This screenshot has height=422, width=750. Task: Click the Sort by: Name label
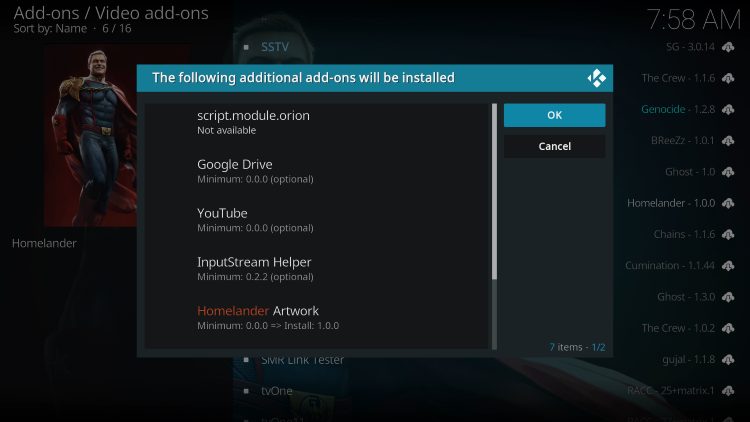click(50, 29)
